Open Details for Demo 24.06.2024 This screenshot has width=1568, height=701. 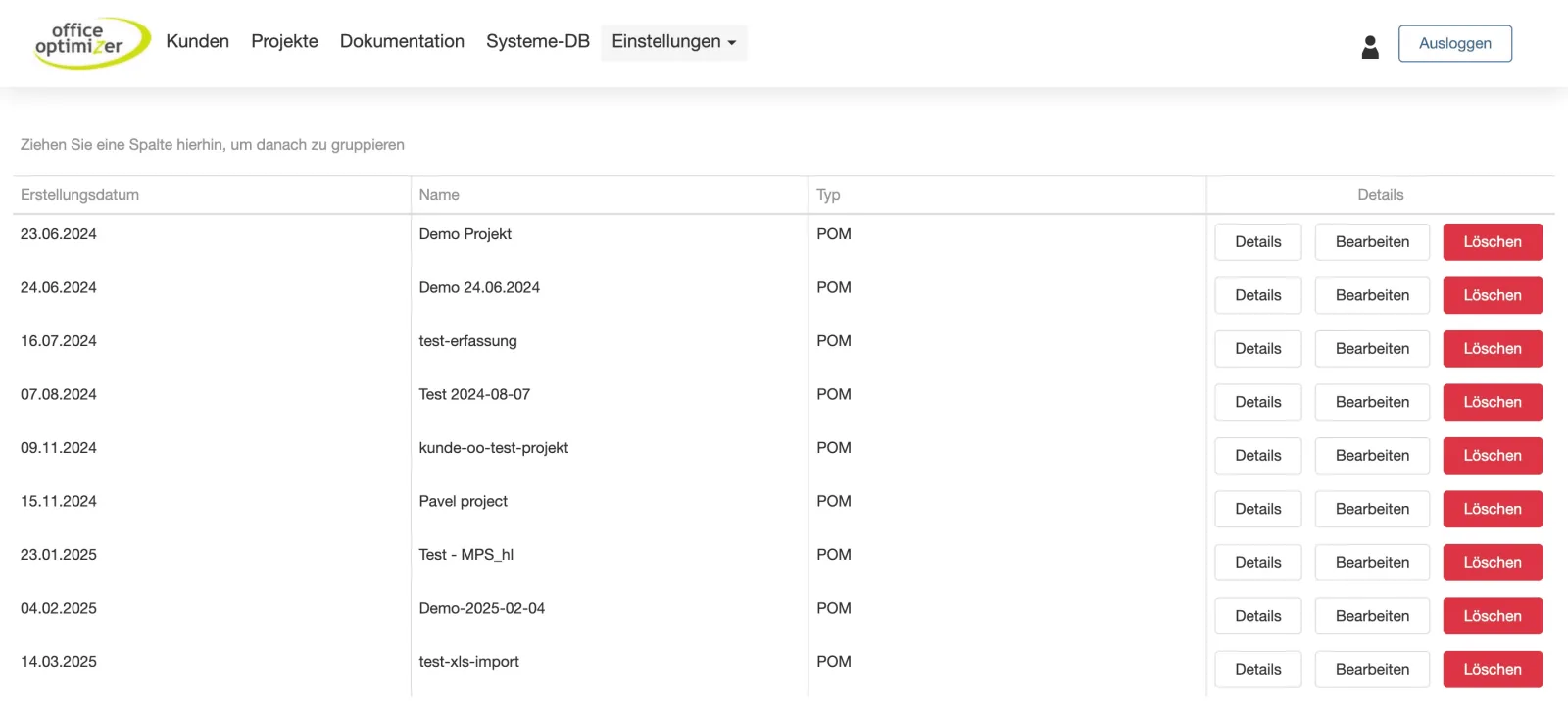pos(1257,295)
